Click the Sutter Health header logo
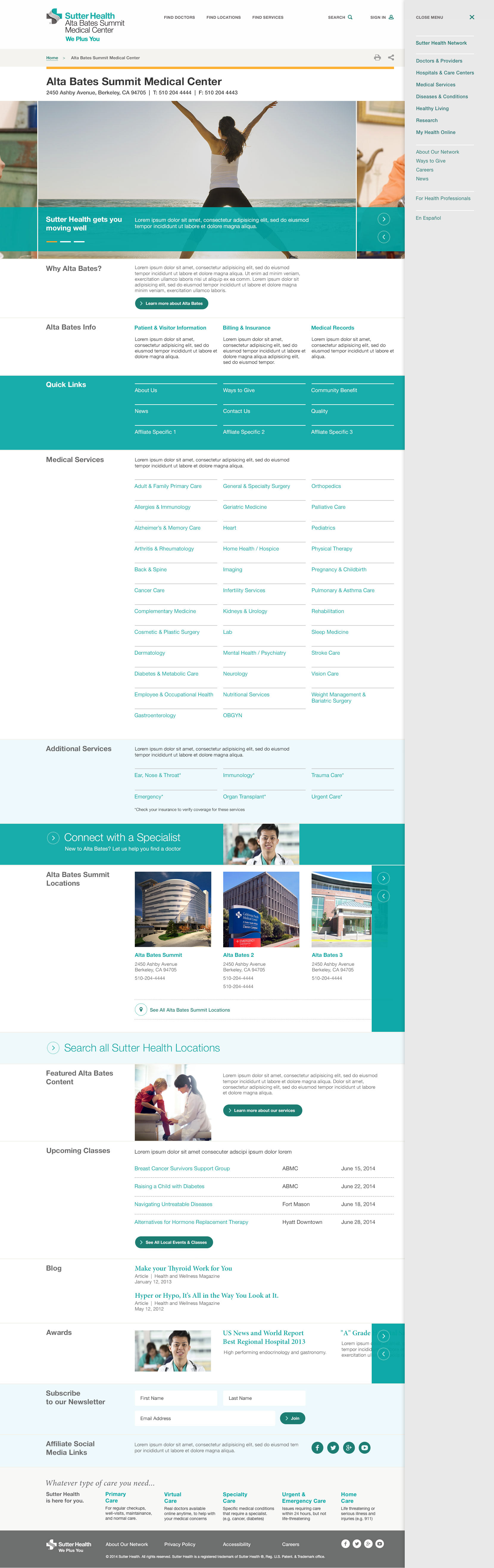The width and height of the screenshot is (494, 1568). click(85, 26)
